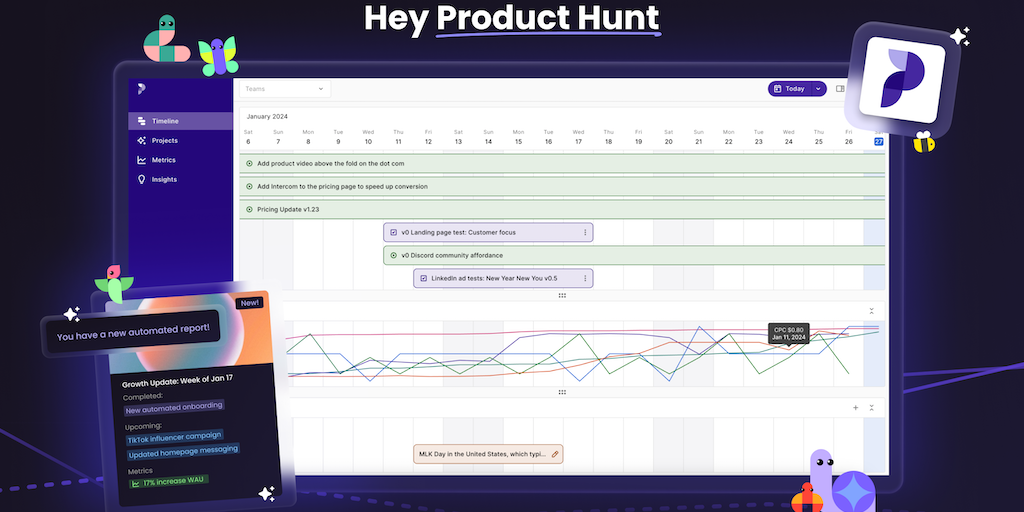The image size is (1024, 512).
Task: Click the CPC $0.80 chart tooltip
Action: pos(789,333)
